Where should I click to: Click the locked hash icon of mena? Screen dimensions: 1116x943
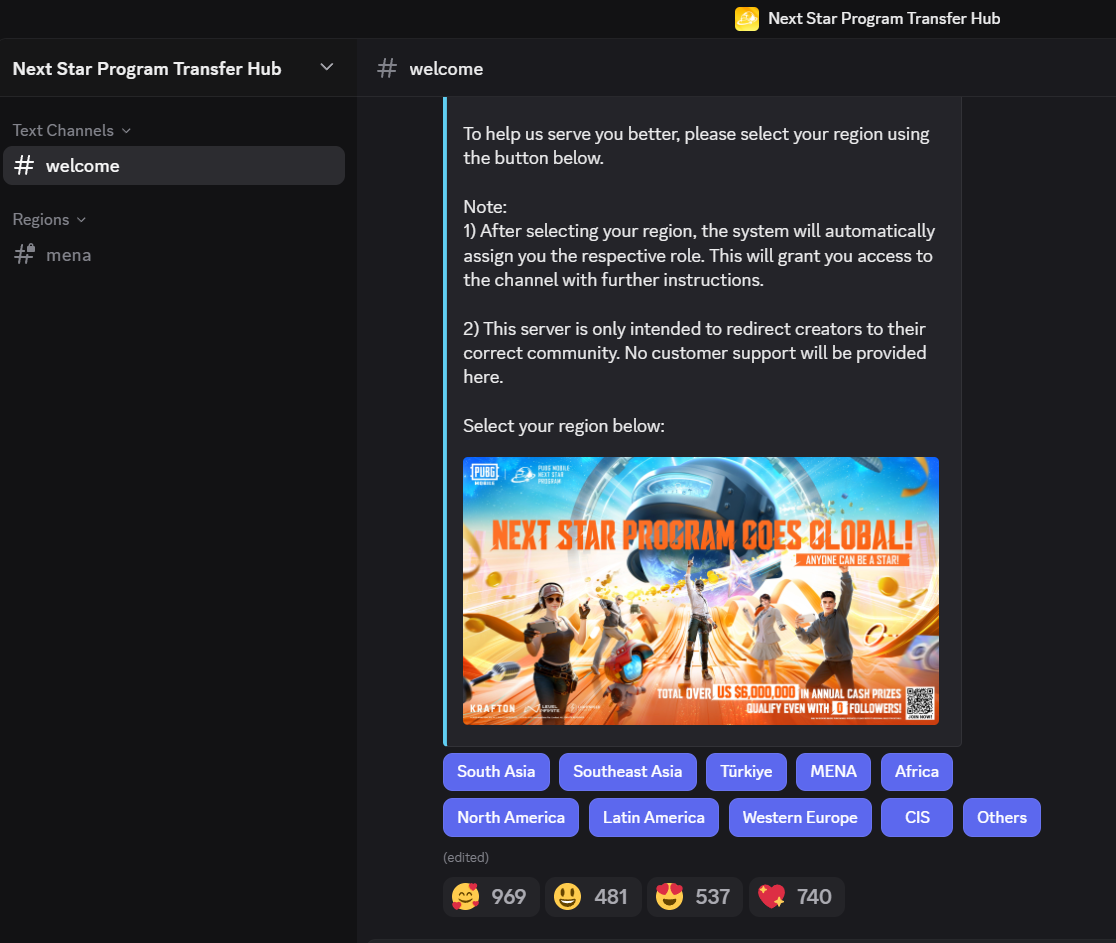point(24,254)
